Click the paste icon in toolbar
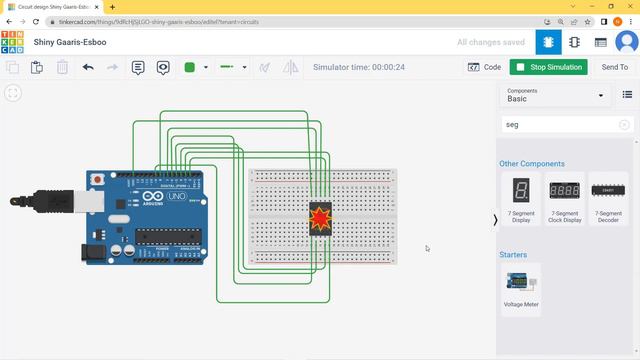This screenshot has width=640, height=360. [x=37, y=67]
